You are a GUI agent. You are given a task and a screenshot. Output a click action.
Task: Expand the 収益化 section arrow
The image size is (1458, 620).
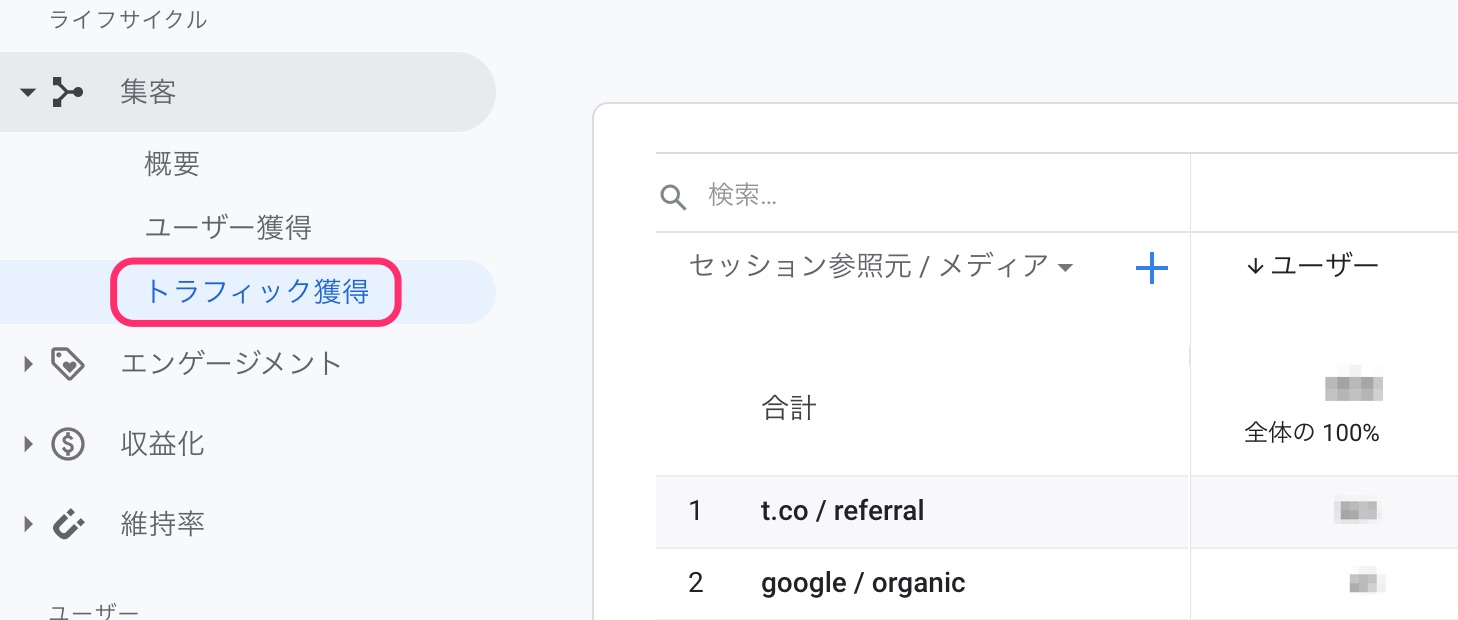coord(28,443)
